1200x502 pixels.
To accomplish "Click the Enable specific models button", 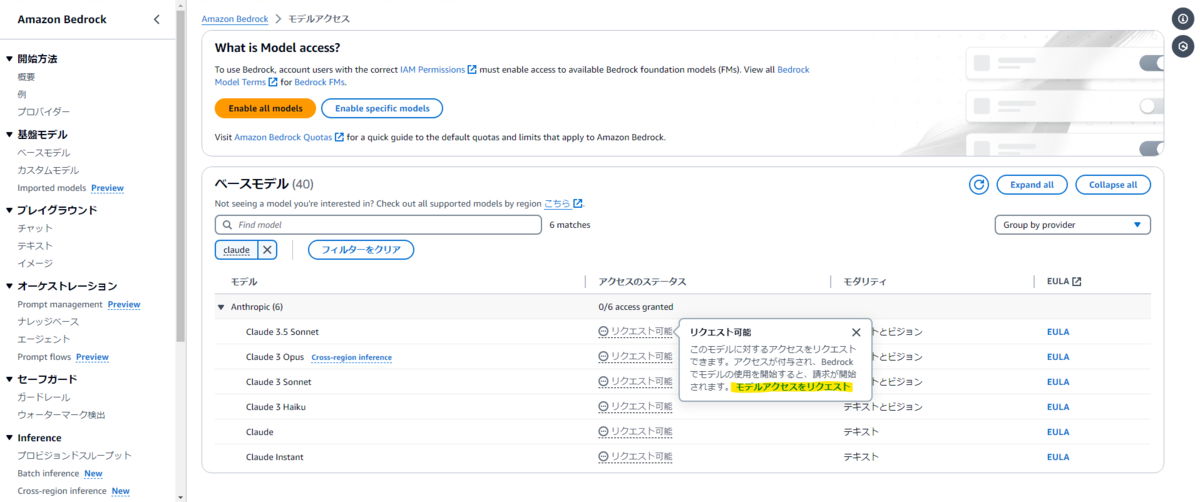I will click(382, 108).
